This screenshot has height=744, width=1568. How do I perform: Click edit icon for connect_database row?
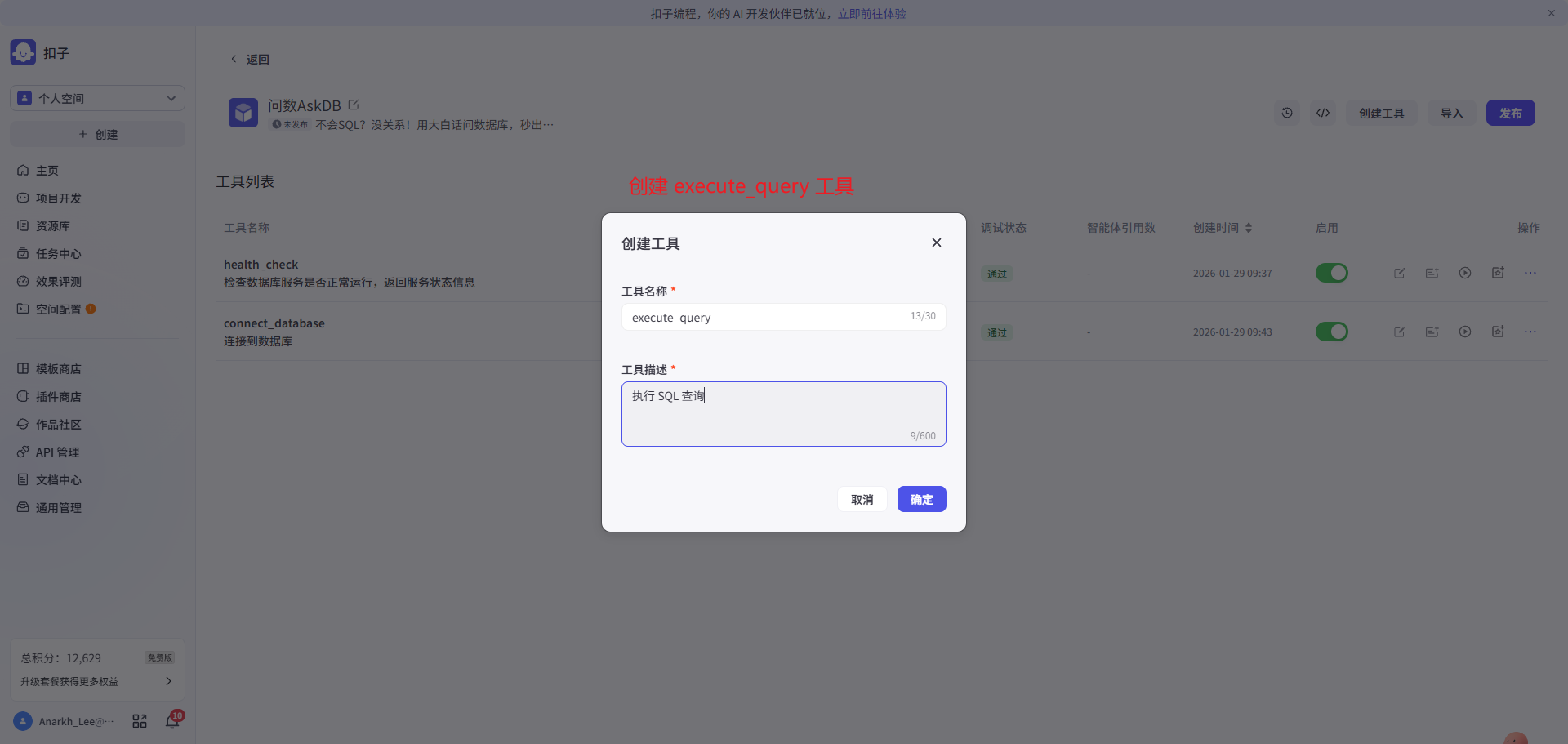pyautogui.click(x=1399, y=332)
